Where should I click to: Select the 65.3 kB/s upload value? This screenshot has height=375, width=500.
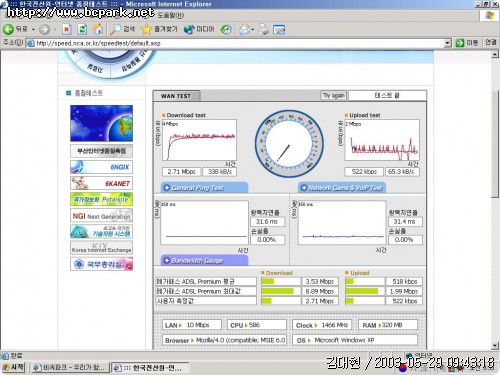pos(402,172)
